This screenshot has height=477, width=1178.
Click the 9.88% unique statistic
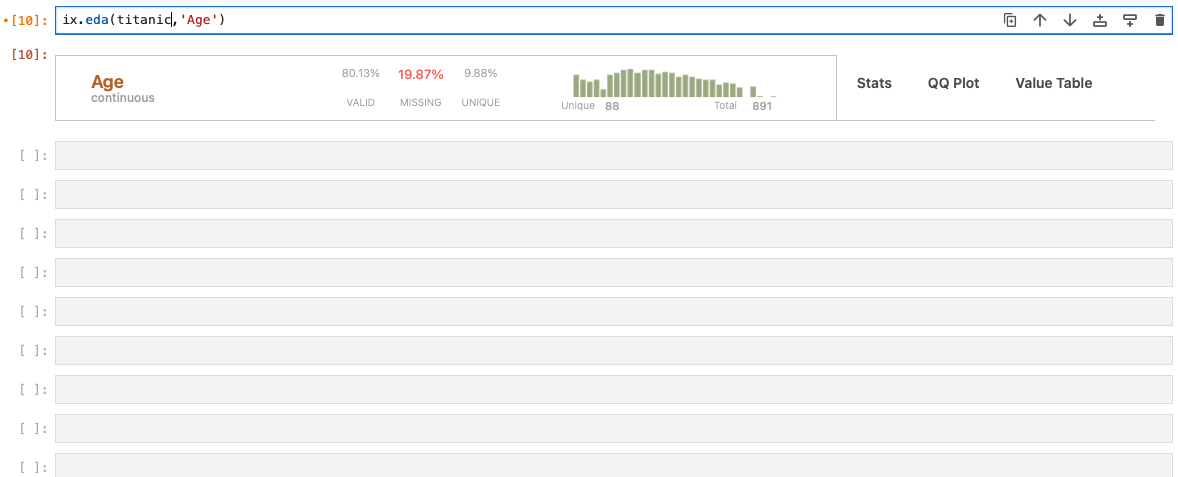tap(480, 74)
